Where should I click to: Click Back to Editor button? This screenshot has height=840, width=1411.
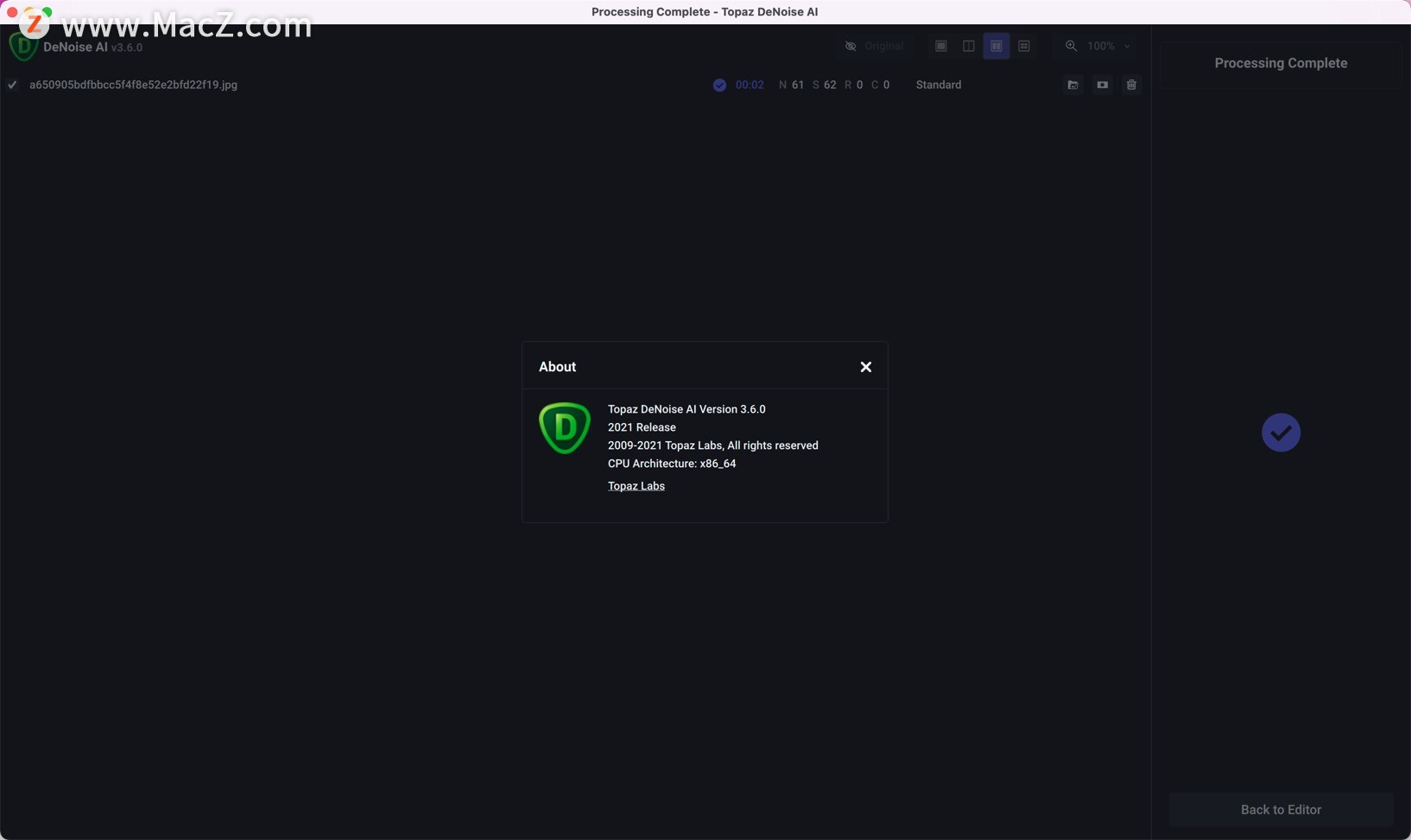pyautogui.click(x=1281, y=810)
